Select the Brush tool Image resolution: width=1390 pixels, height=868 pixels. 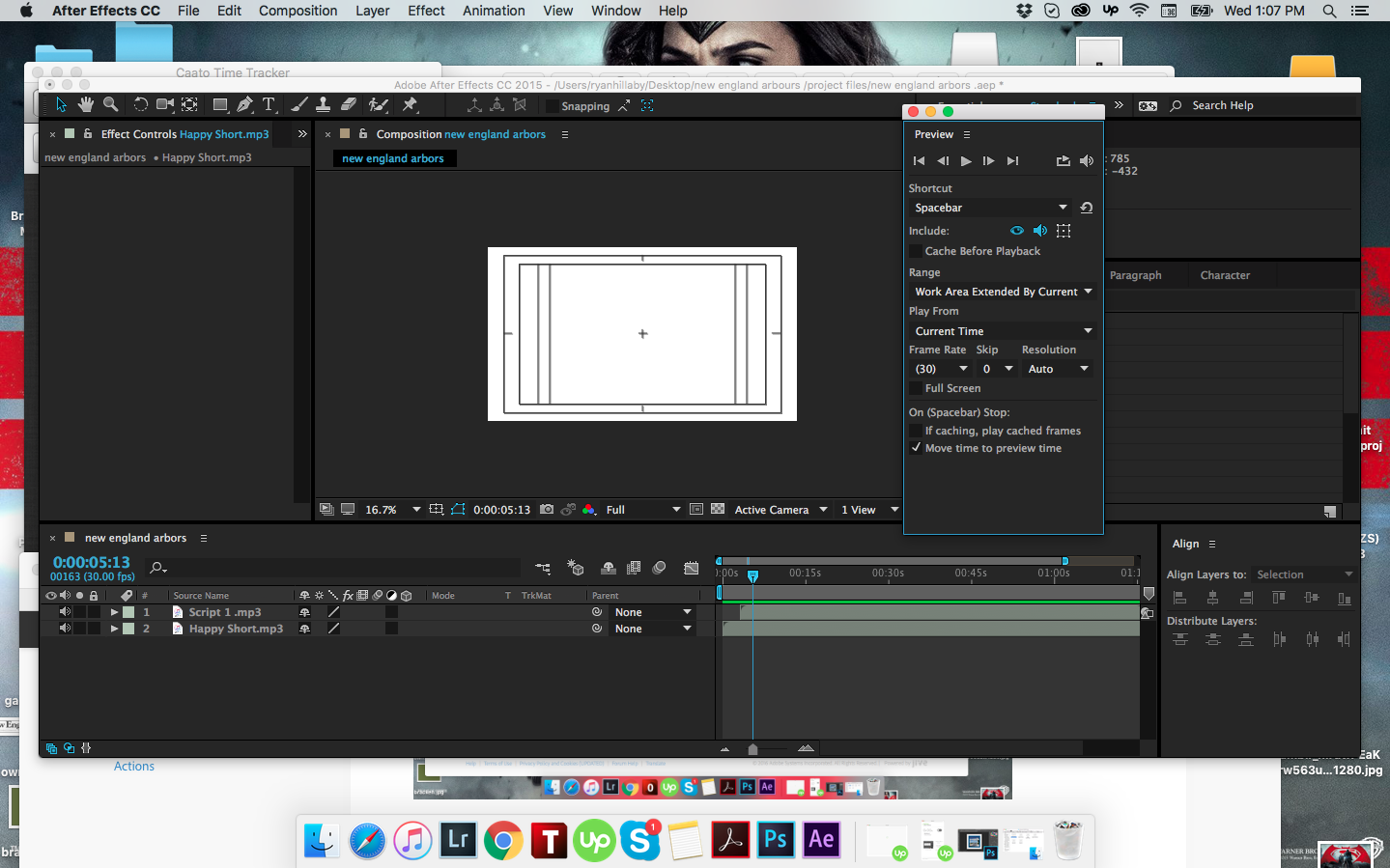coord(299,104)
